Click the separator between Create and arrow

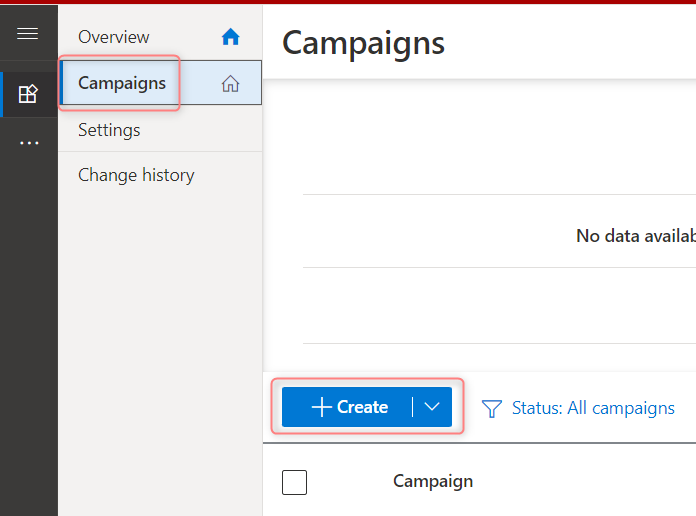click(x=412, y=407)
